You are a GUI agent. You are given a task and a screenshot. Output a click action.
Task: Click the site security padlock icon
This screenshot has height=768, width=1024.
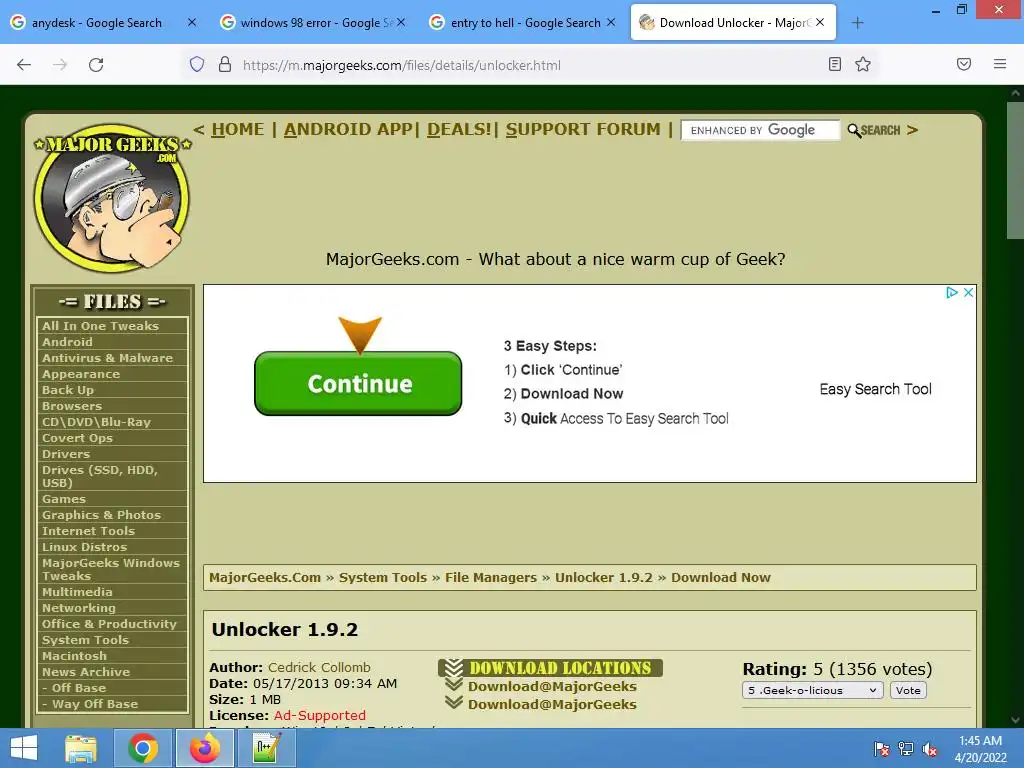[x=225, y=64]
